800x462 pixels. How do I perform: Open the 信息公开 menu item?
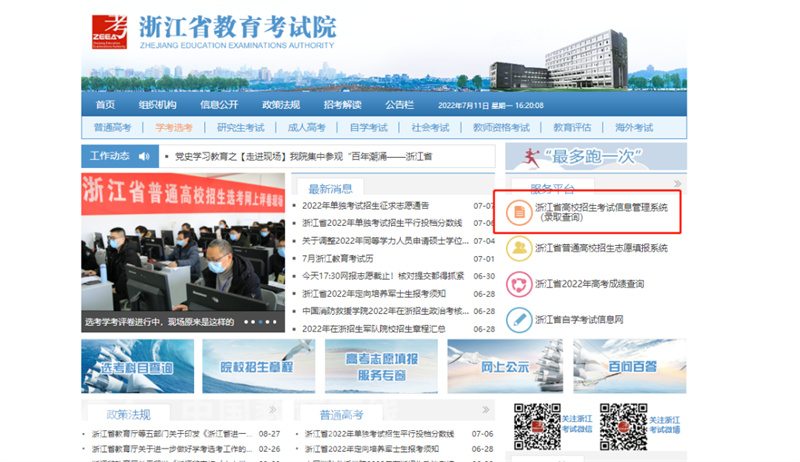pos(219,105)
